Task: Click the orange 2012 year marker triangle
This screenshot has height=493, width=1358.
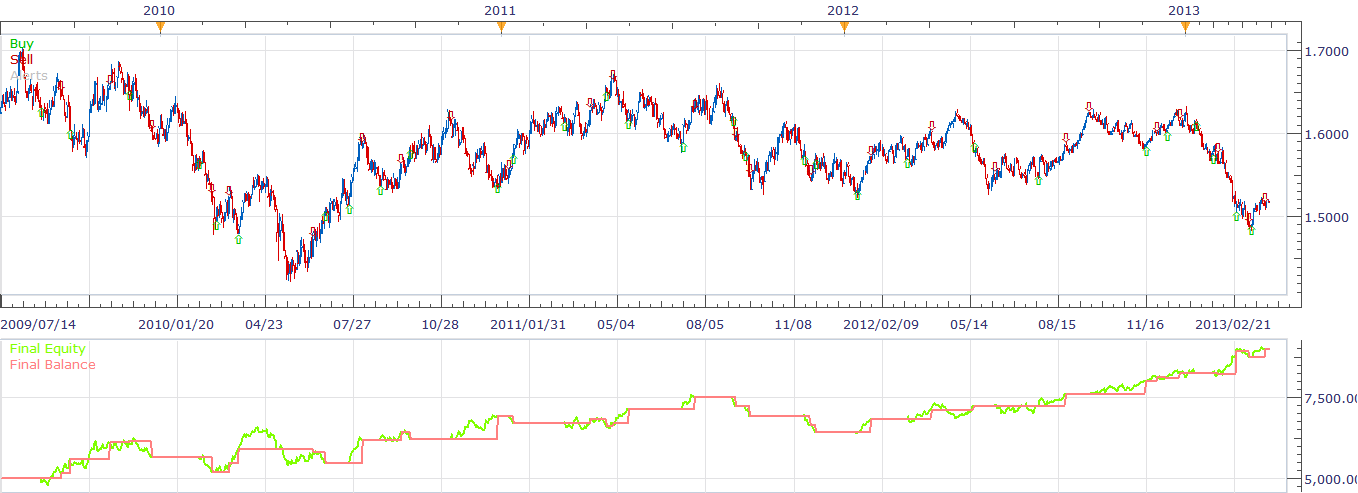Action: tap(844, 28)
